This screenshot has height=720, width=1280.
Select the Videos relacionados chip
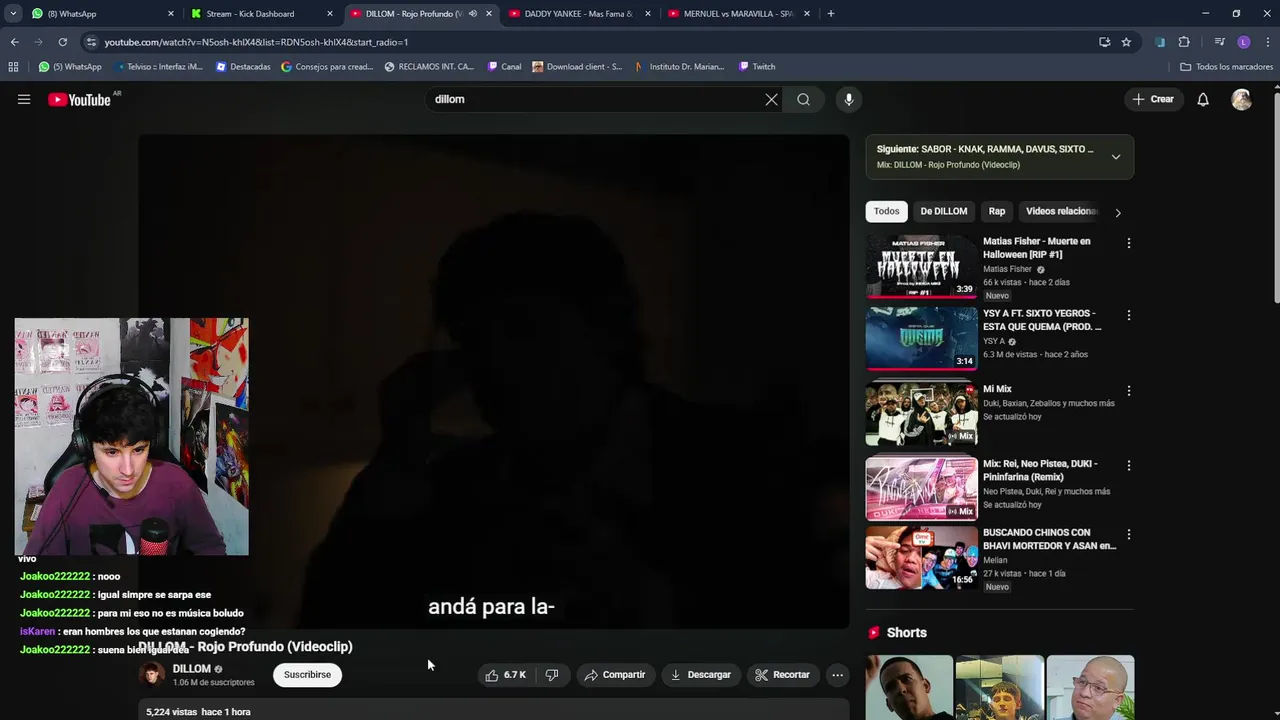pos(1061,211)
